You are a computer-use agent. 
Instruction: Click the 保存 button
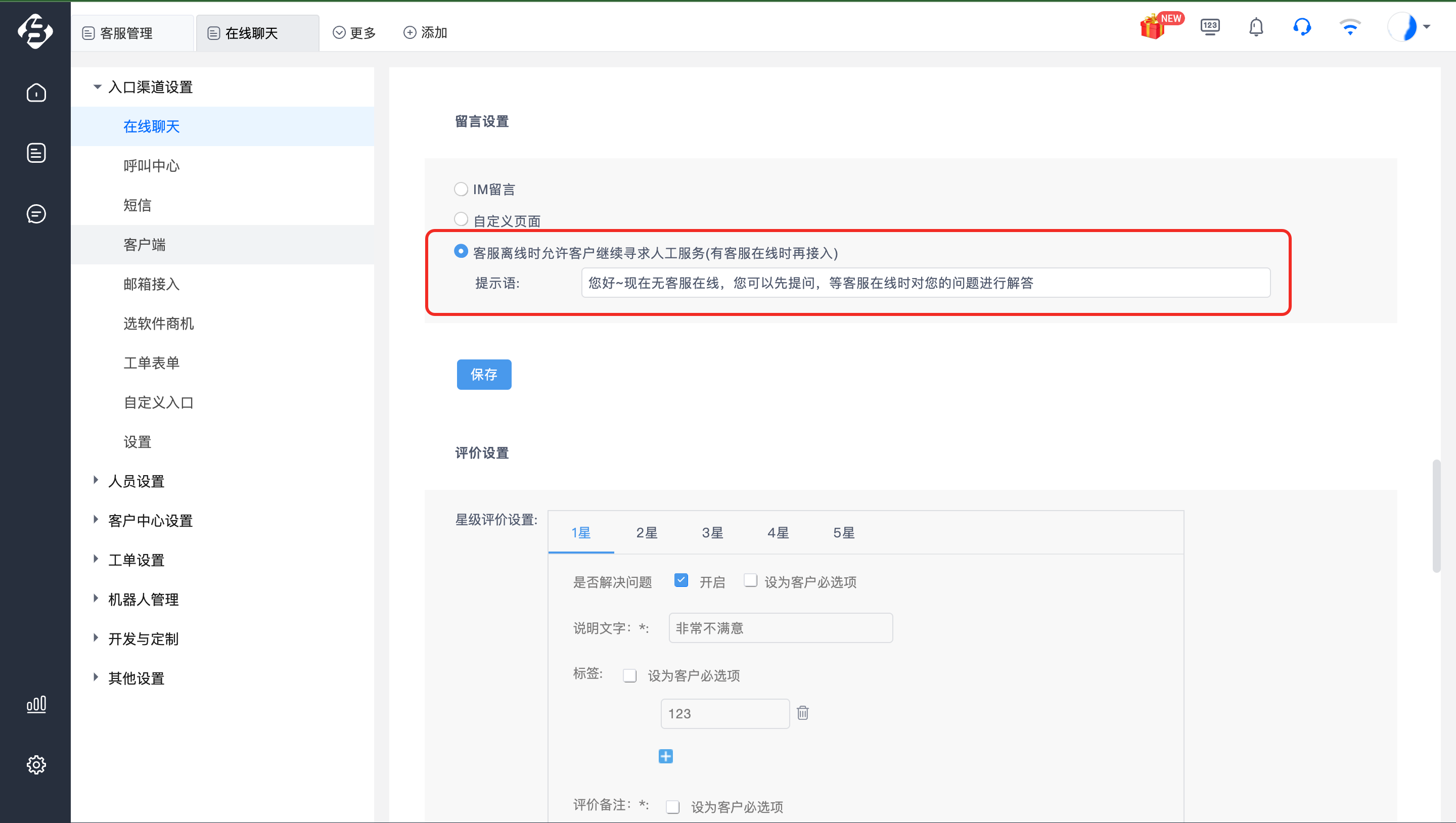[484, 374]
